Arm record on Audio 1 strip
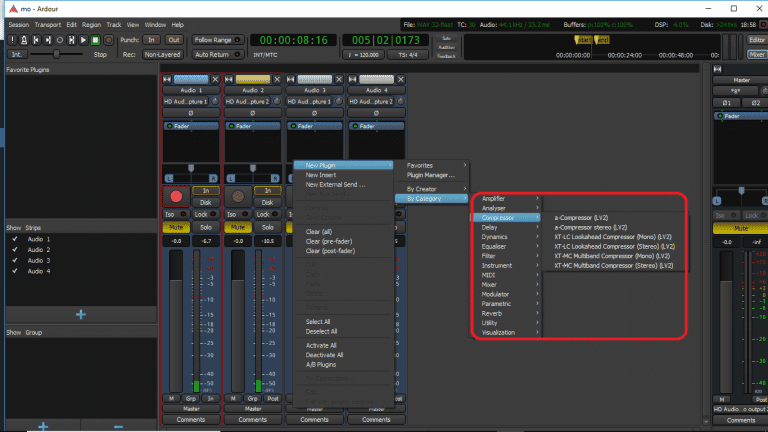Image resolution: width=768 pixels, height=432 pixels. pos(175,195)
